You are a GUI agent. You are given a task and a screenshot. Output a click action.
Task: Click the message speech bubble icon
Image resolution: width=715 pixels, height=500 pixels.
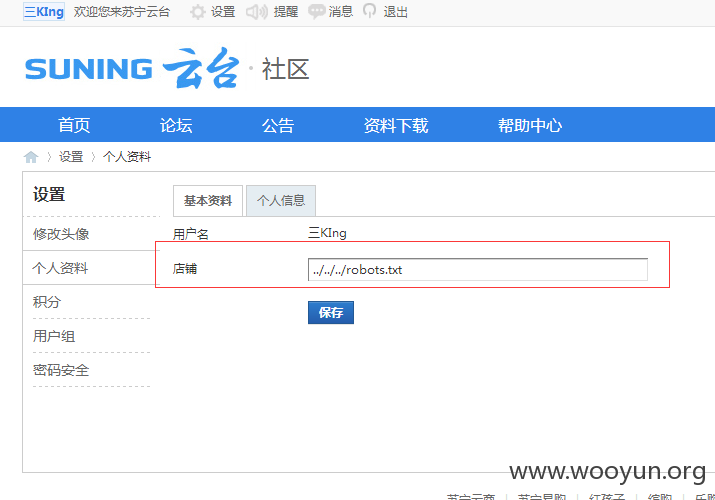tap(316, 12)
